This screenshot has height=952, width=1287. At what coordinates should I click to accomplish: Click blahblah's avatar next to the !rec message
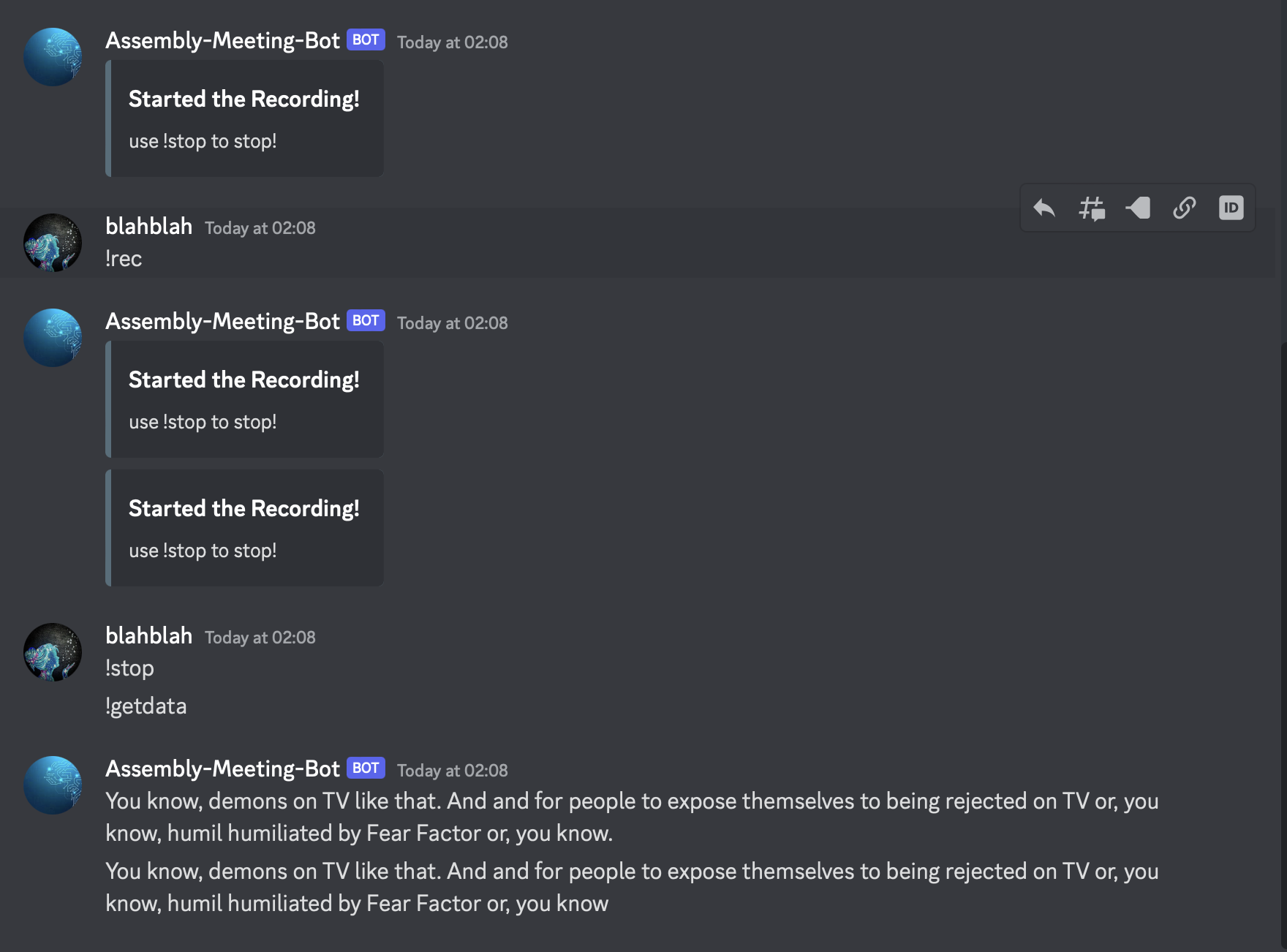click(x=52, y=243)
